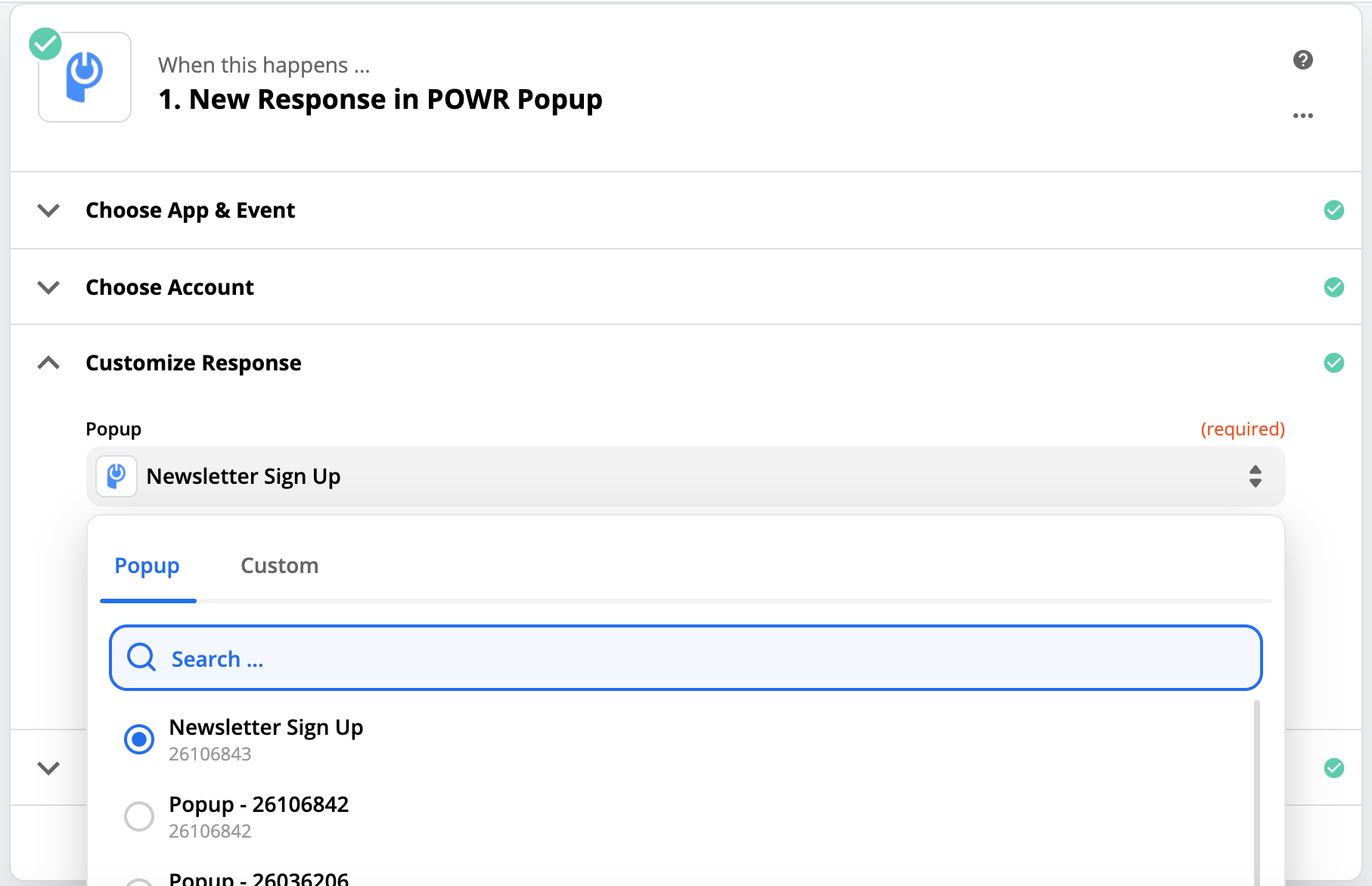This screenshot has width=1372, height=886.
Task: Click the green check in the bottom collapsed section
Action: [x=1333, y=768]
